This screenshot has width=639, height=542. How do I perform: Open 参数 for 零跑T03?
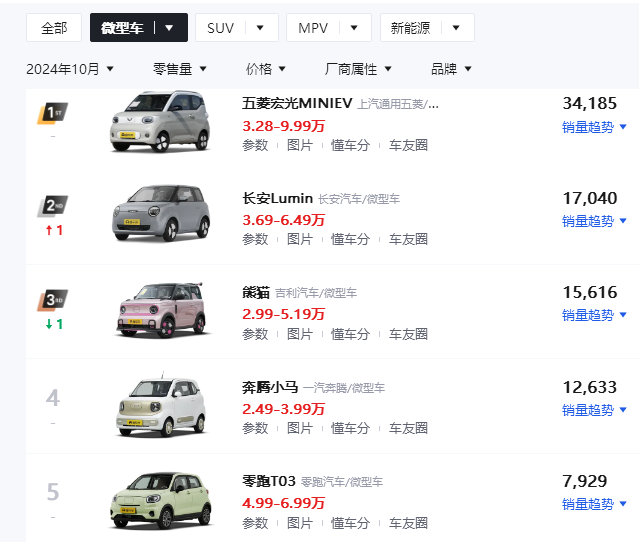coord(256,523)
